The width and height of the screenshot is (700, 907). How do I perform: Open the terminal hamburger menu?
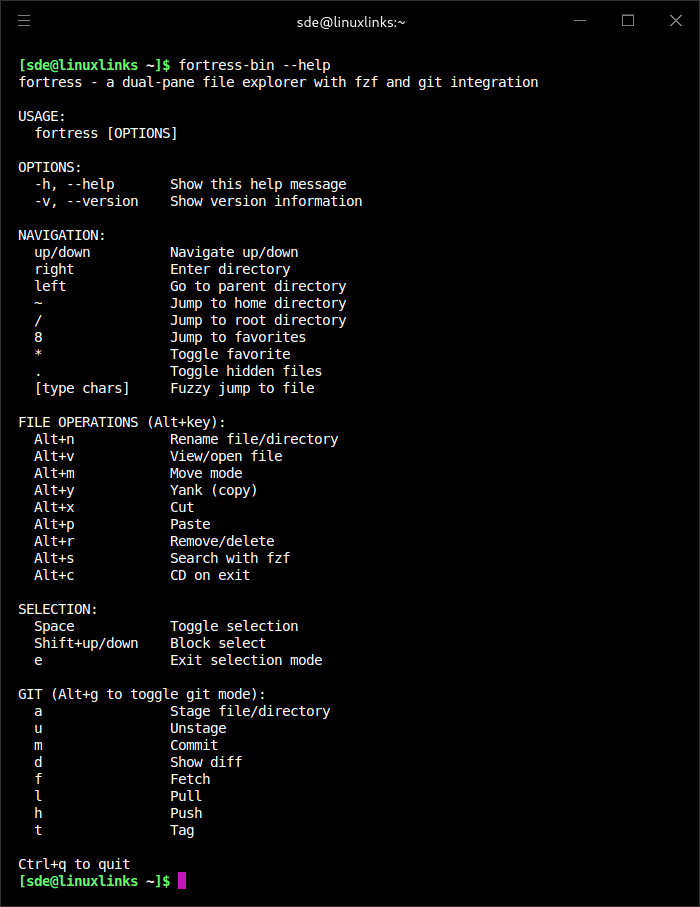pos(24,20)
